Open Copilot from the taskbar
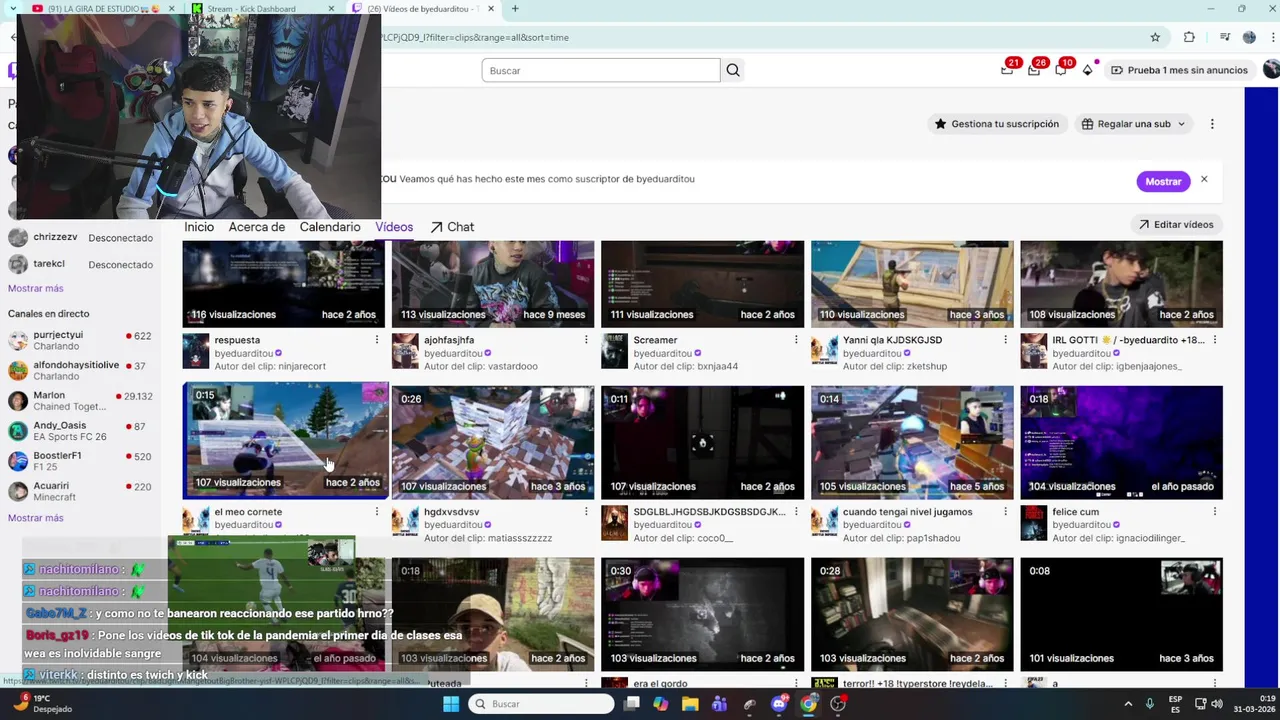Image resolution: width=1280 pixels, height=720 pixels. point(660,704)
